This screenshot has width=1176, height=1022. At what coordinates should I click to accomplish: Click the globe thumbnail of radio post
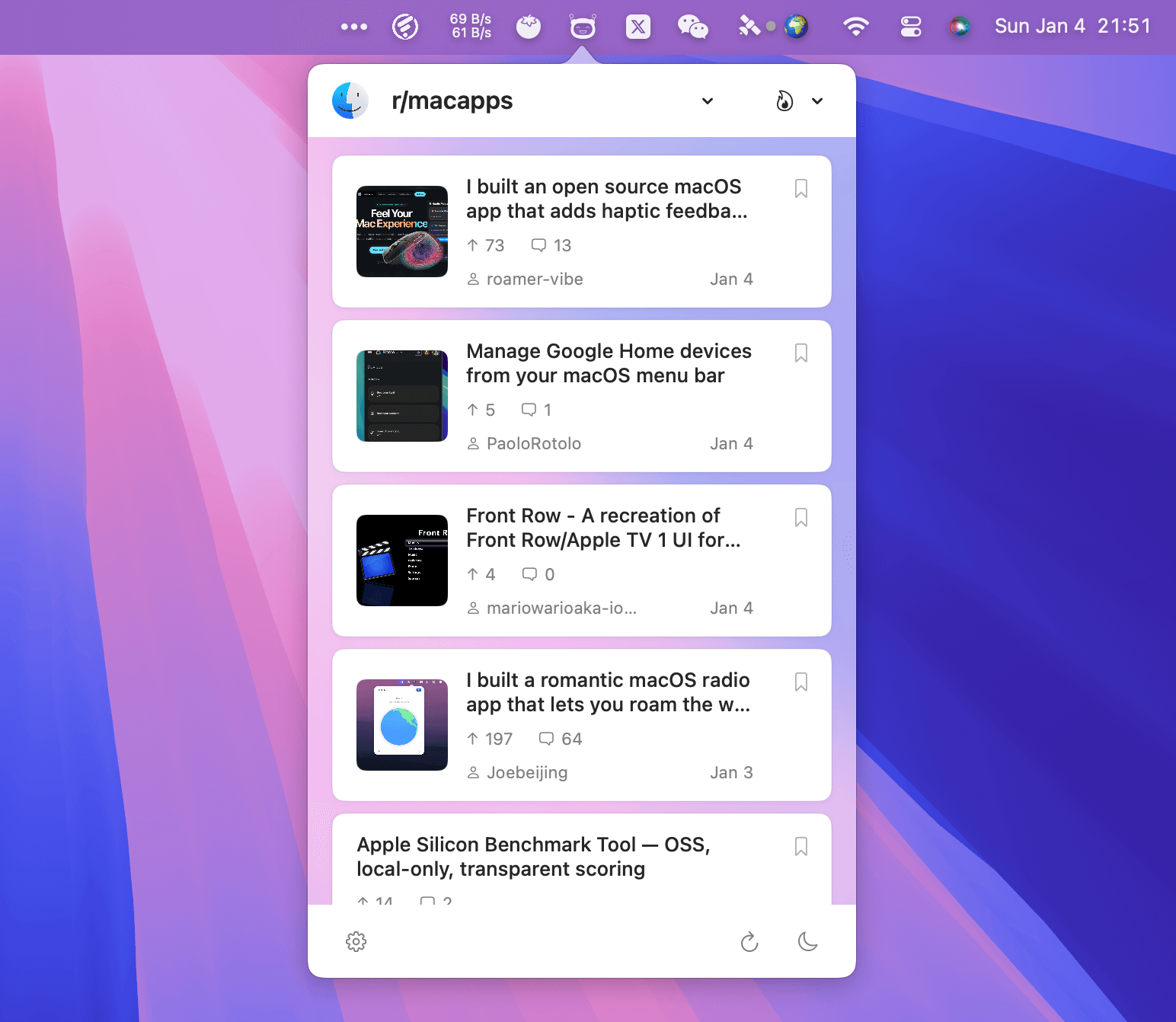[402, 725]
